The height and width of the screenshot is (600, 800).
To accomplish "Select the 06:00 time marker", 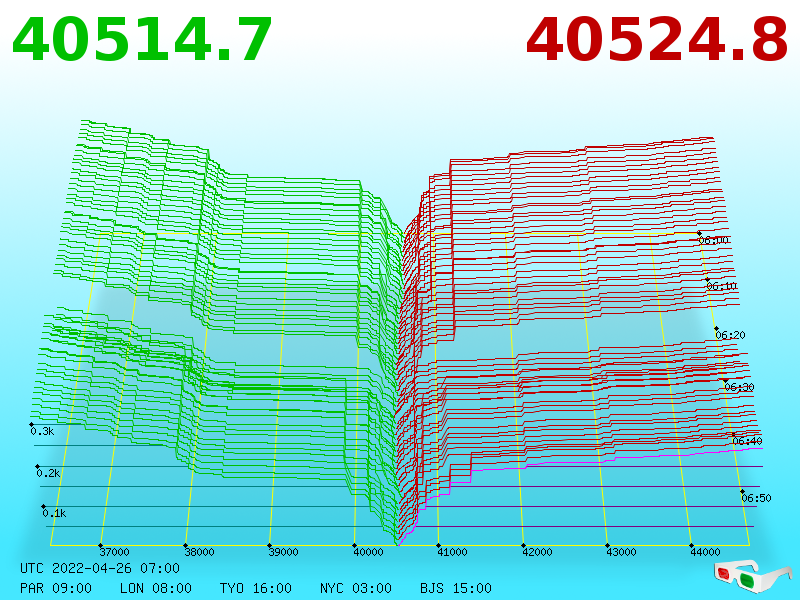I will (713, 240).
